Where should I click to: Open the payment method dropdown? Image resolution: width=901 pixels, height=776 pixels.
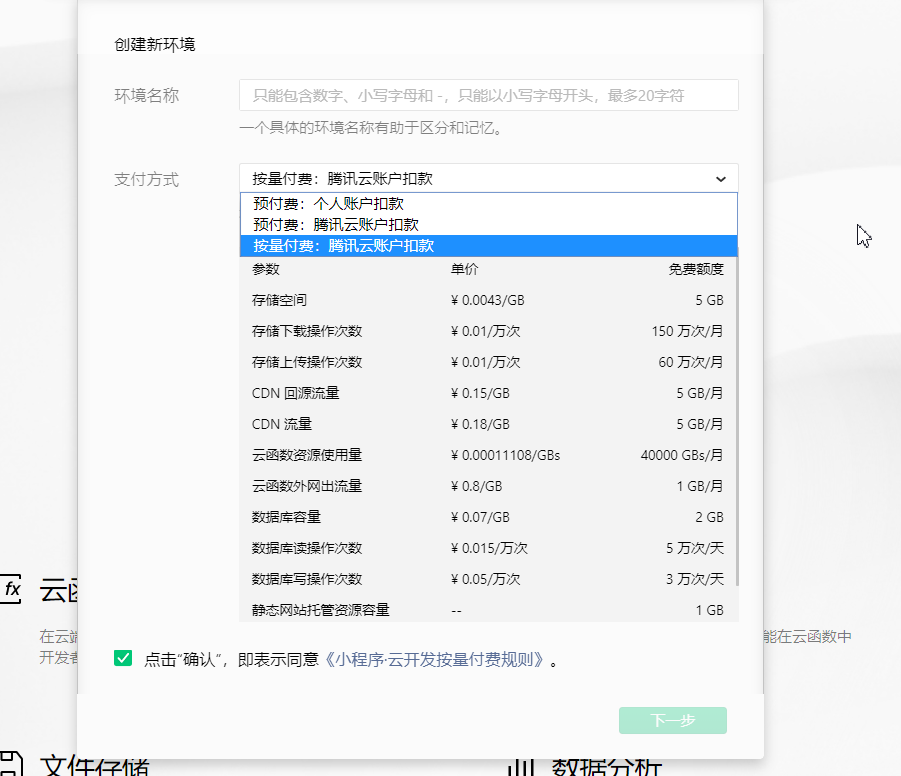pos(488,179)
